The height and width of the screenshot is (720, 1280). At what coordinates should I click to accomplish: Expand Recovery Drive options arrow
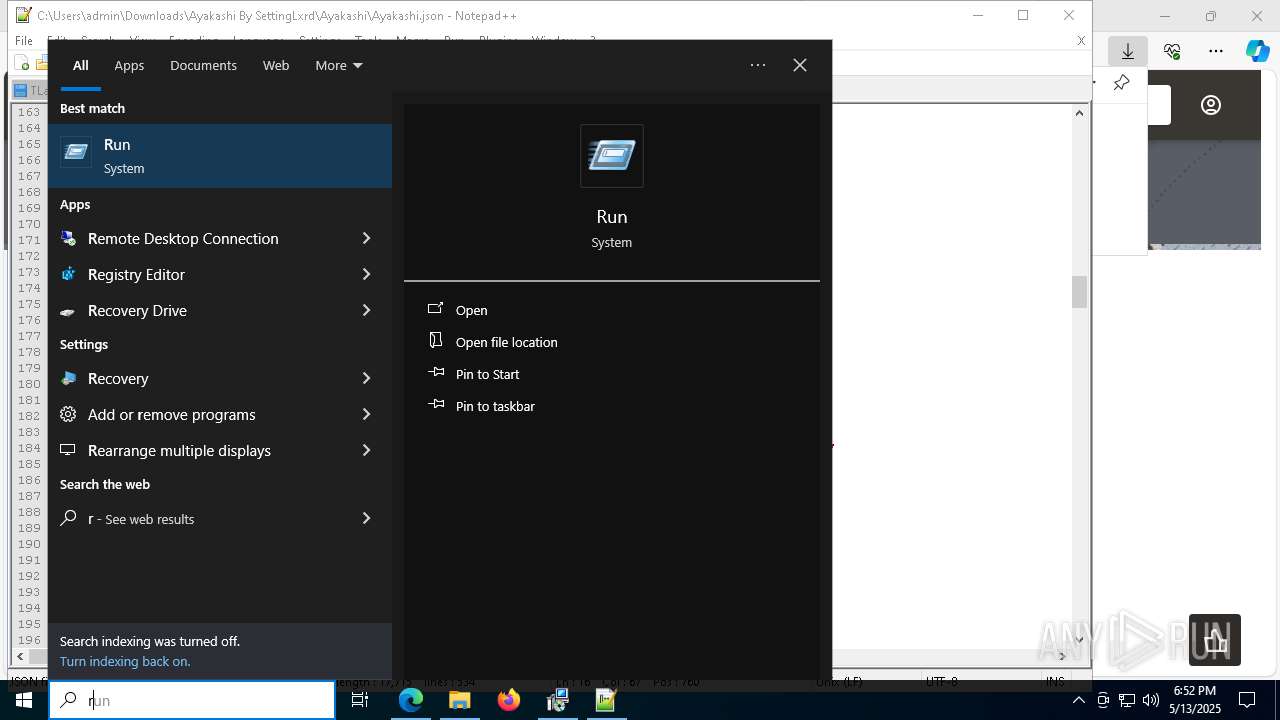[366, 310]
